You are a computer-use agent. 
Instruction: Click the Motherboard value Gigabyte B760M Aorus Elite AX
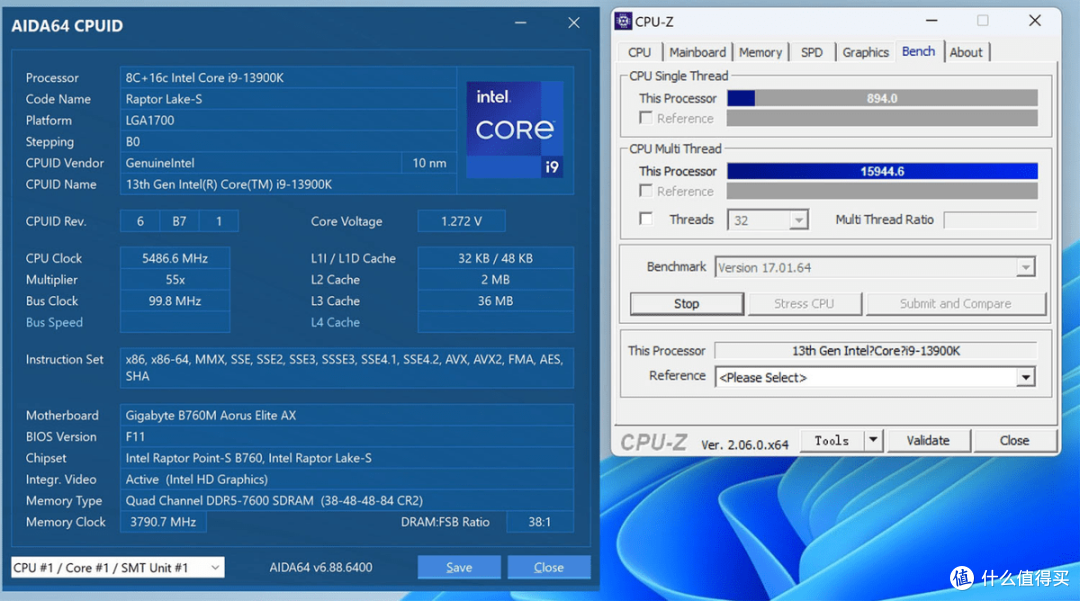click(x=347, y=415)
